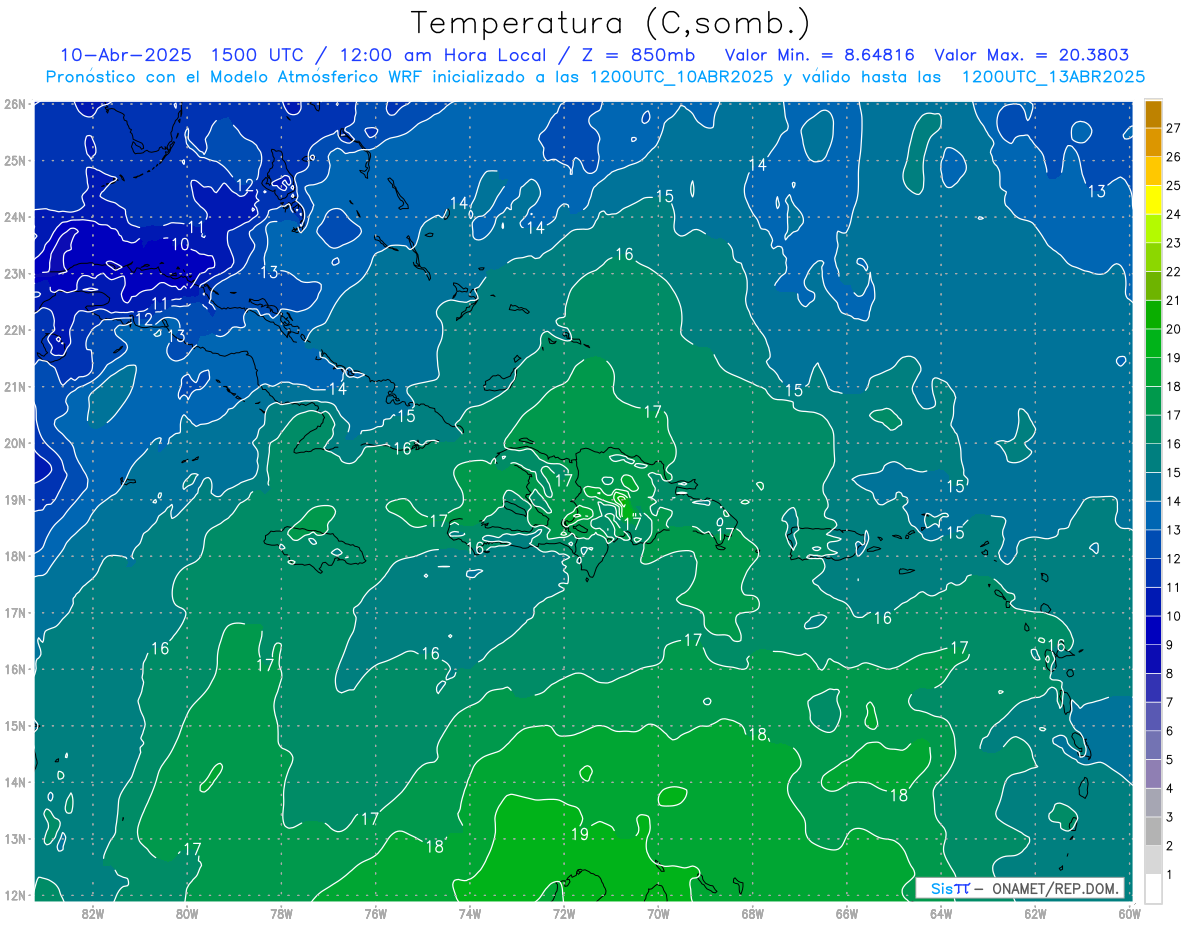Click the '25N' latitude axis label
This screenshot has height=927, width=1200.
click(14, 160)
